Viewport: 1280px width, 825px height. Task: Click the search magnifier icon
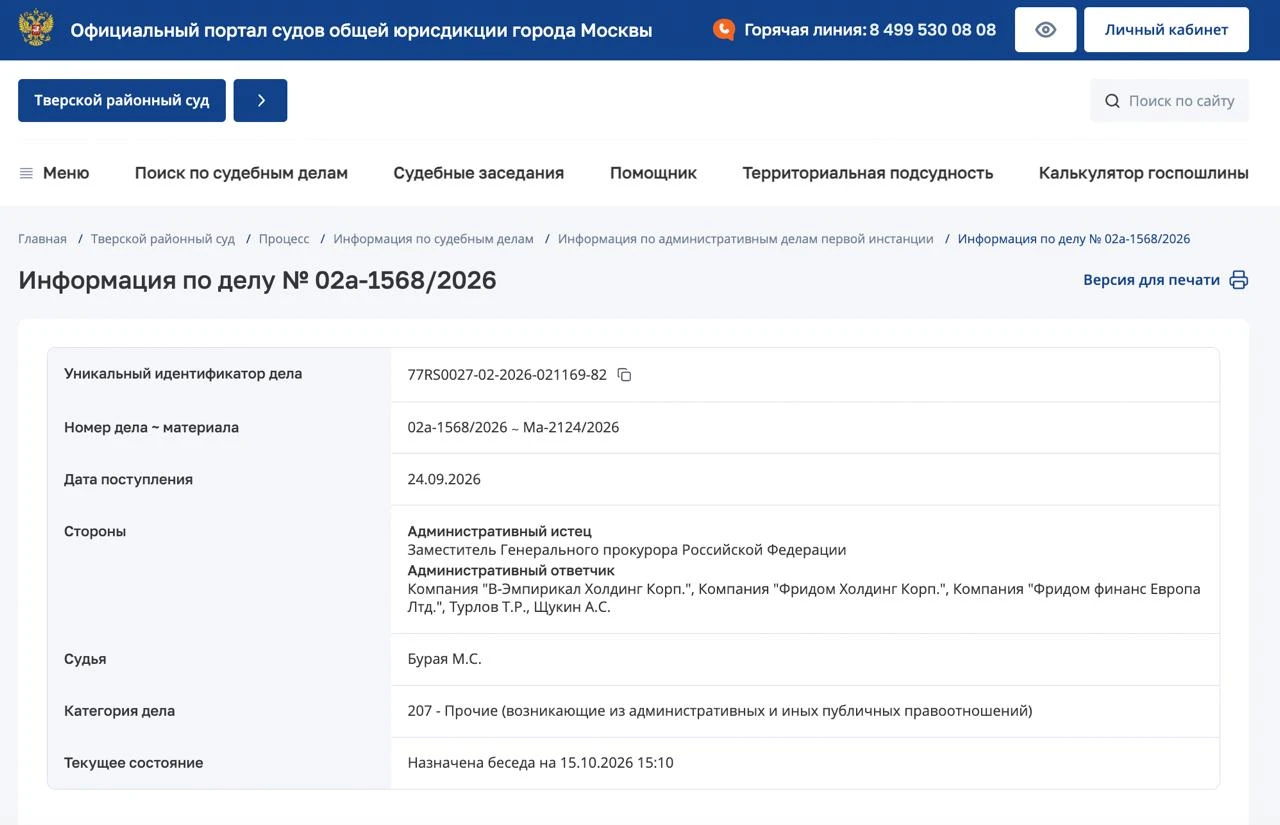click(x=1112, y=101)
